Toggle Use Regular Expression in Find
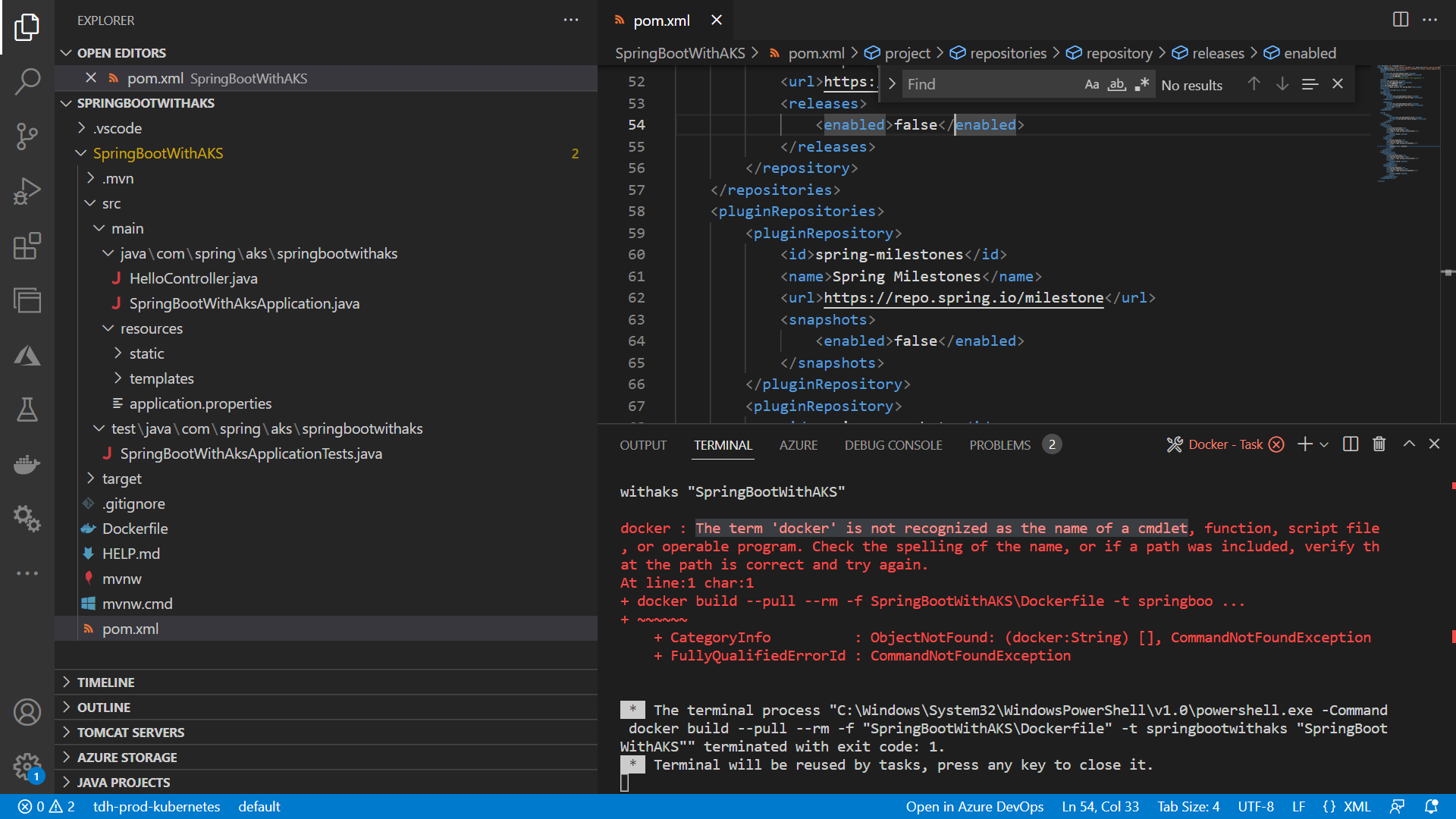 tap(1142, 85)
